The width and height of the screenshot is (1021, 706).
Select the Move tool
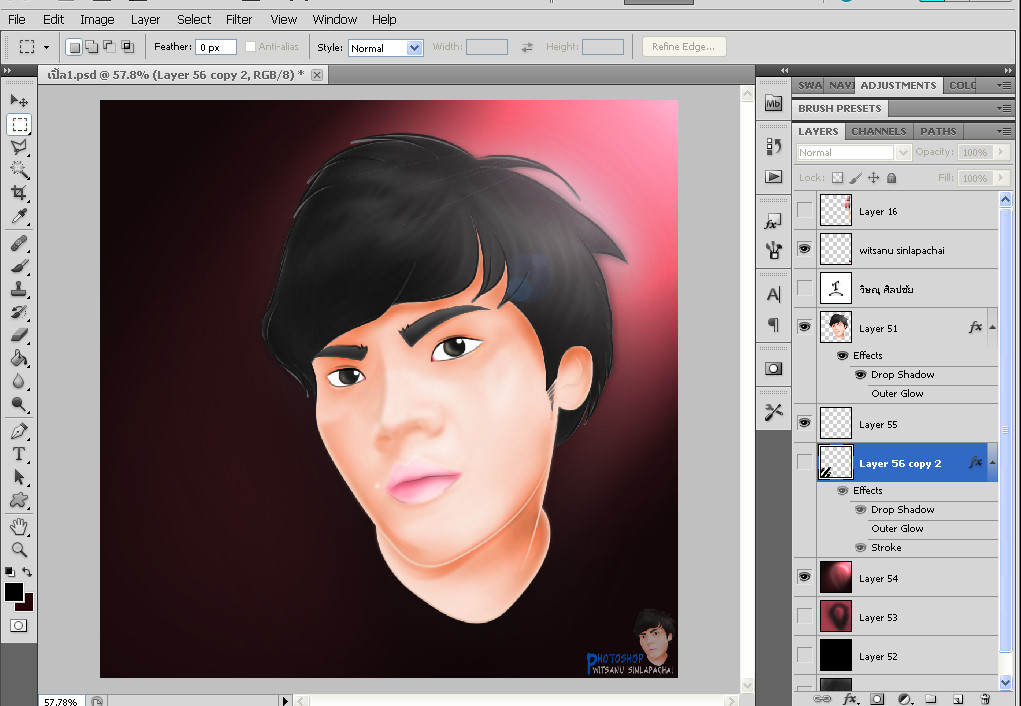[x=19, y=101]
